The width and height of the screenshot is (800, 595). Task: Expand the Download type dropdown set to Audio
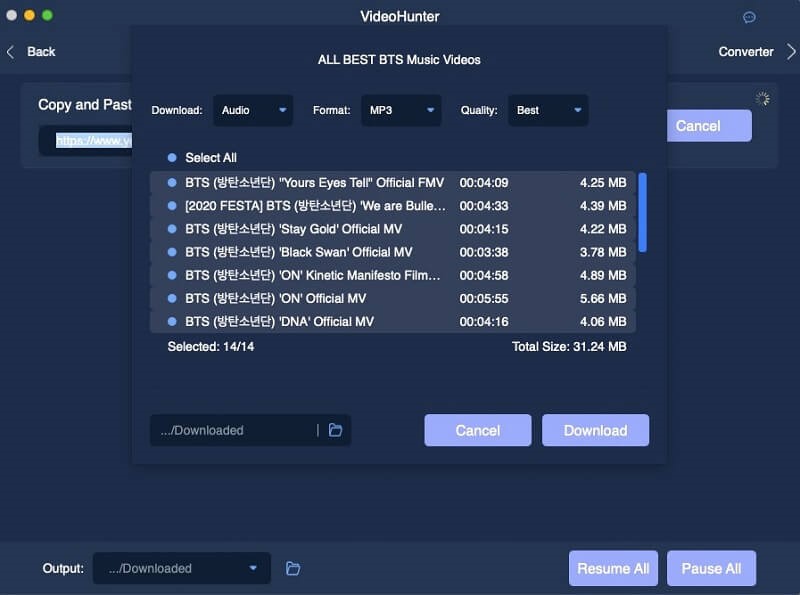point(253,110)
